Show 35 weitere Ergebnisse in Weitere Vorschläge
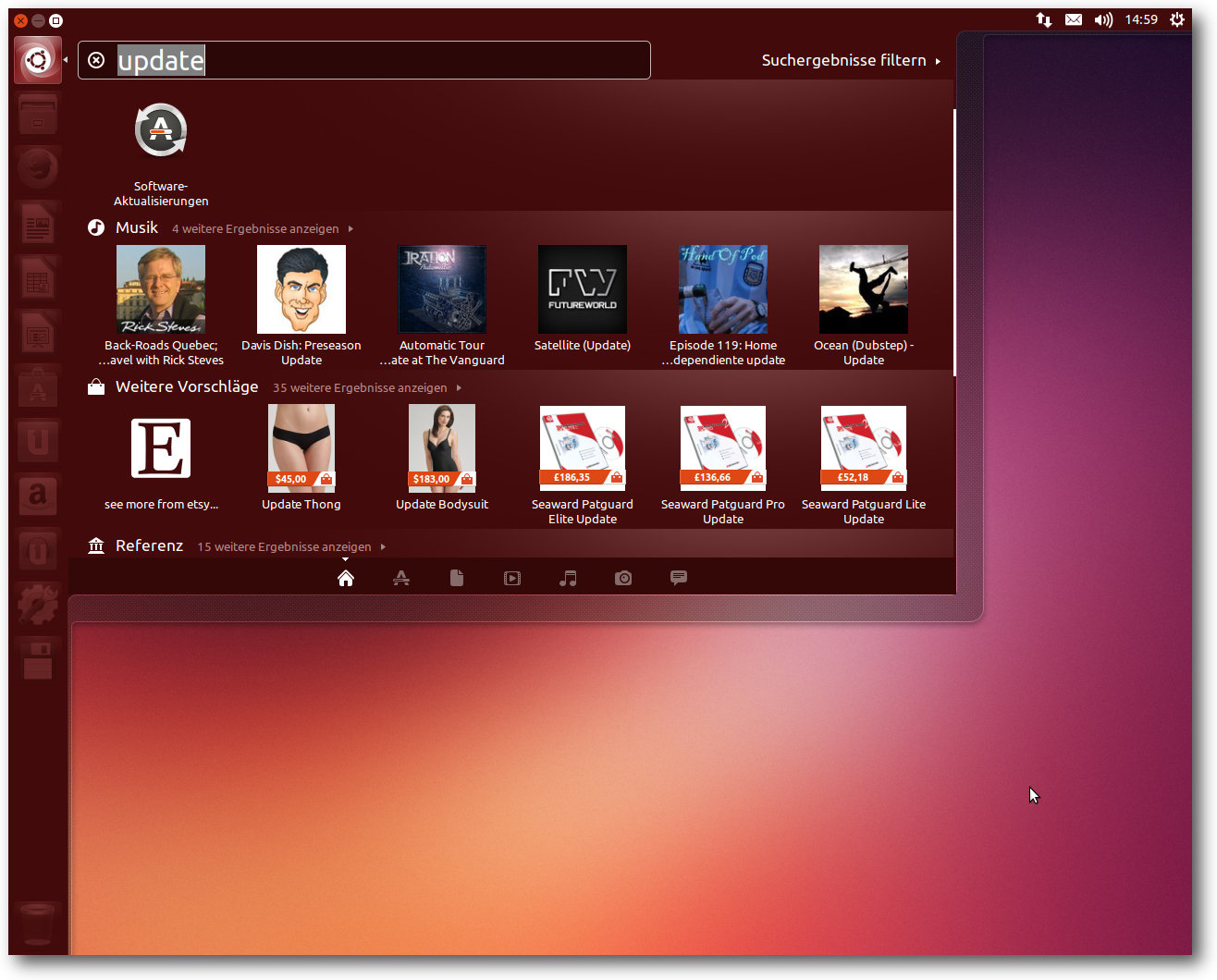 coord(366,387)
